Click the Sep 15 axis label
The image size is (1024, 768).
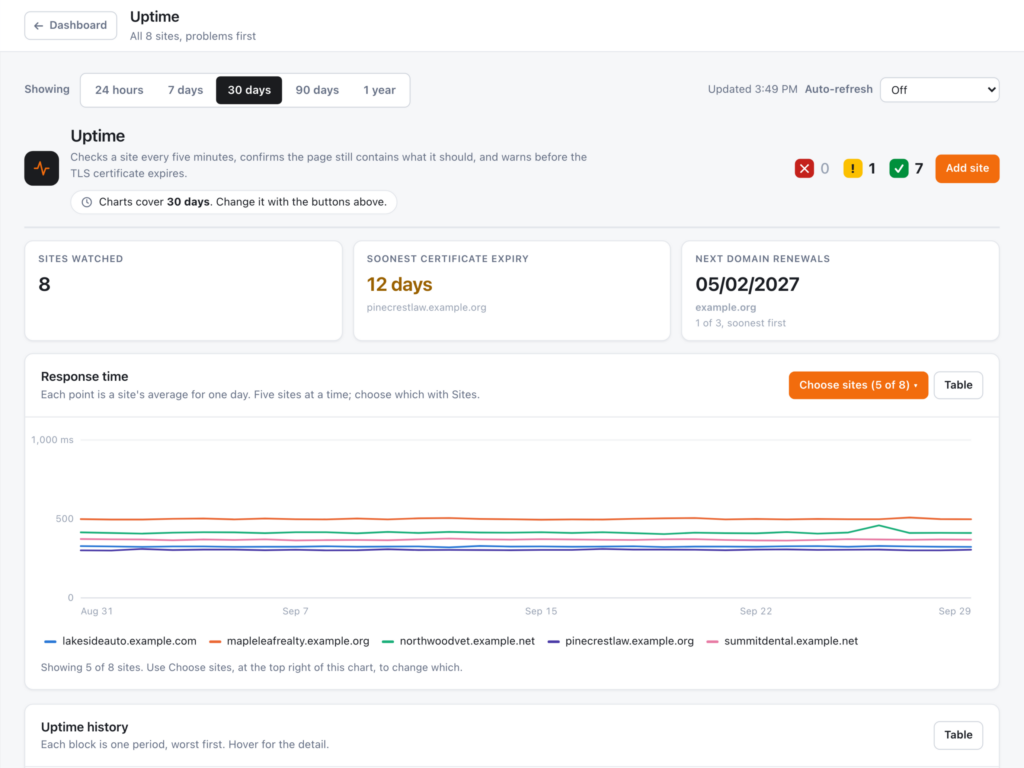pyautogui.click(x=541, y=611)
